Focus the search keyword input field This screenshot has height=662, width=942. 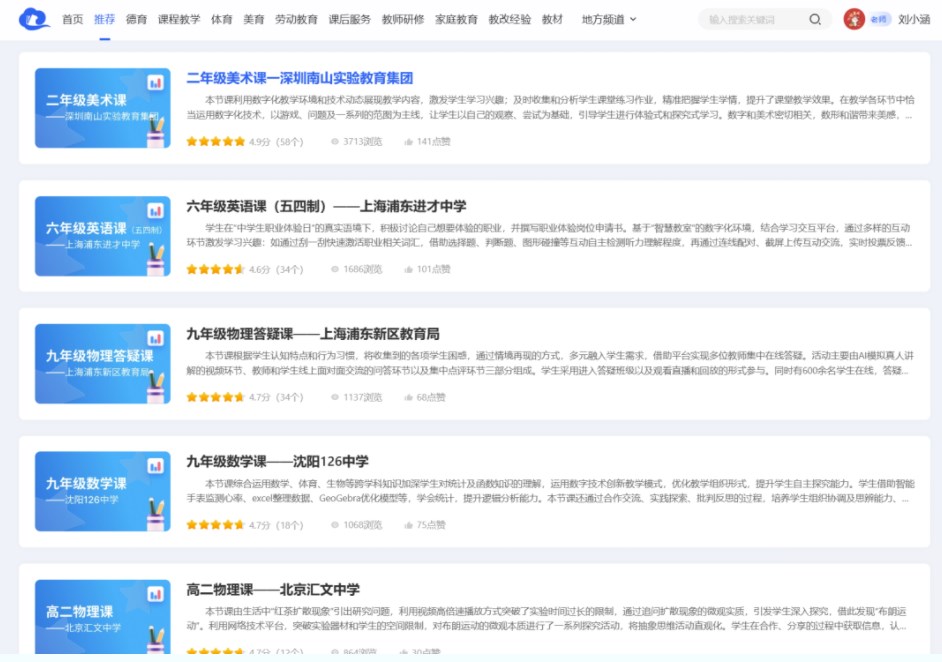point(754,19)
